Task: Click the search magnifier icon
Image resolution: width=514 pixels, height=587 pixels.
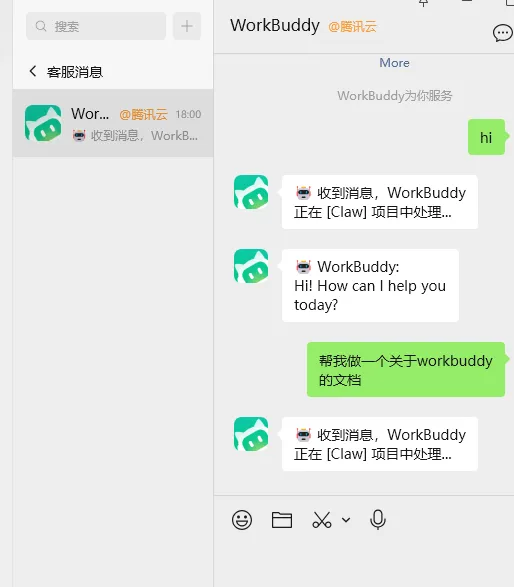Action: [41, 26]
